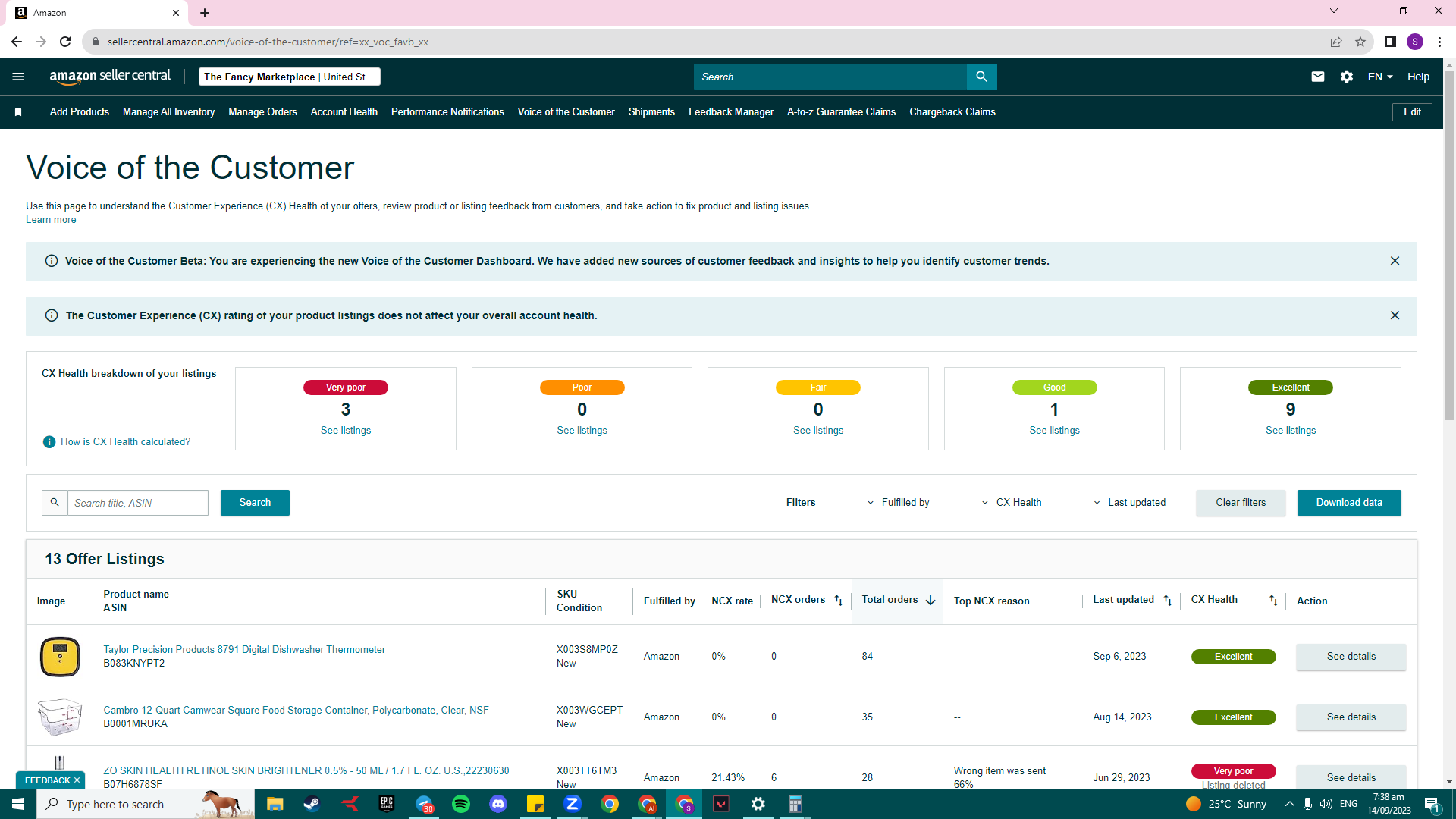Open Shipments page
Screen dimensions: 1456x819
pyautogui.click(x=651, y=112)
